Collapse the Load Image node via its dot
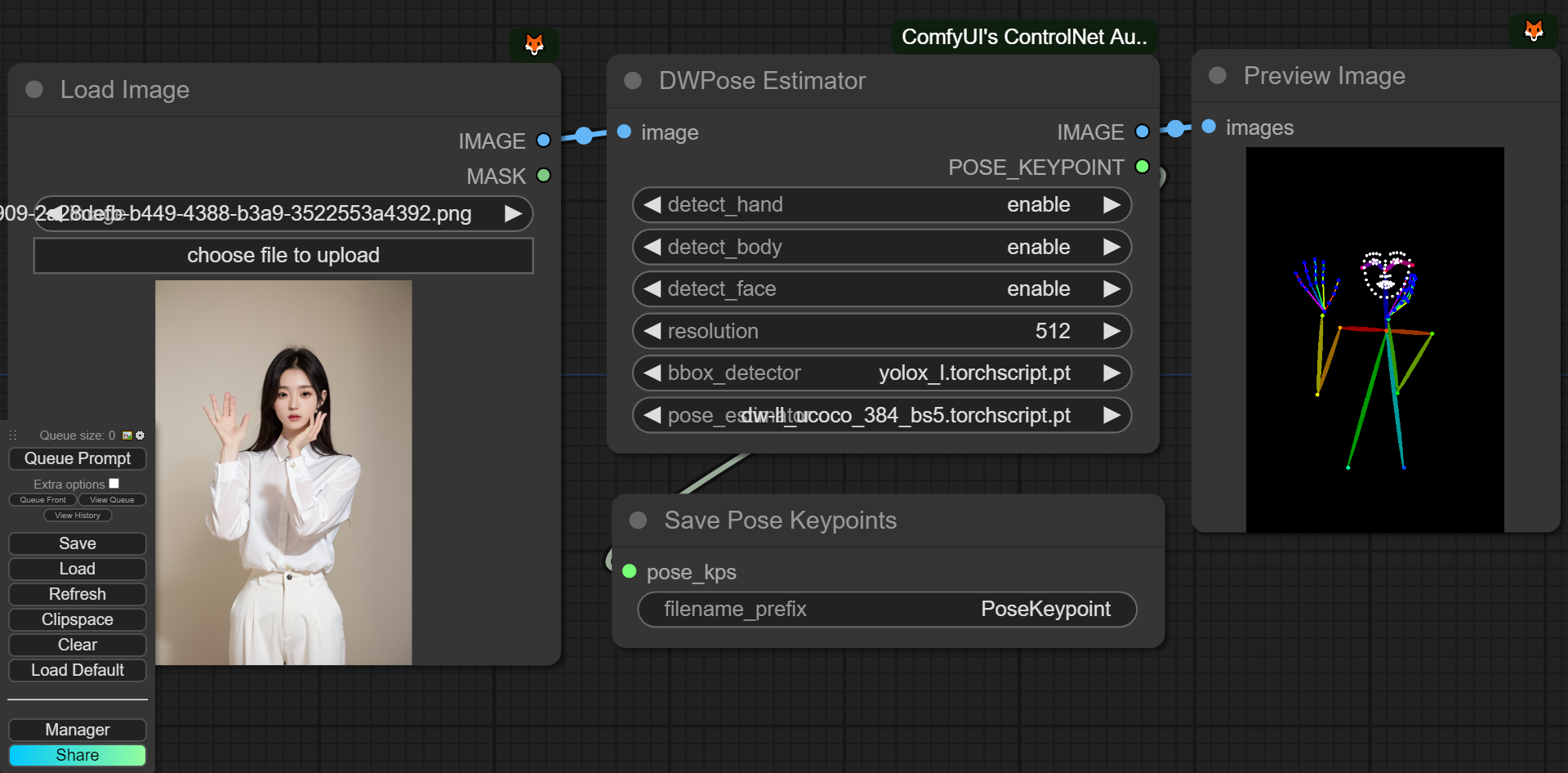Image resolution: width=1568 pixels, height=773 pixels. (34, 89)
